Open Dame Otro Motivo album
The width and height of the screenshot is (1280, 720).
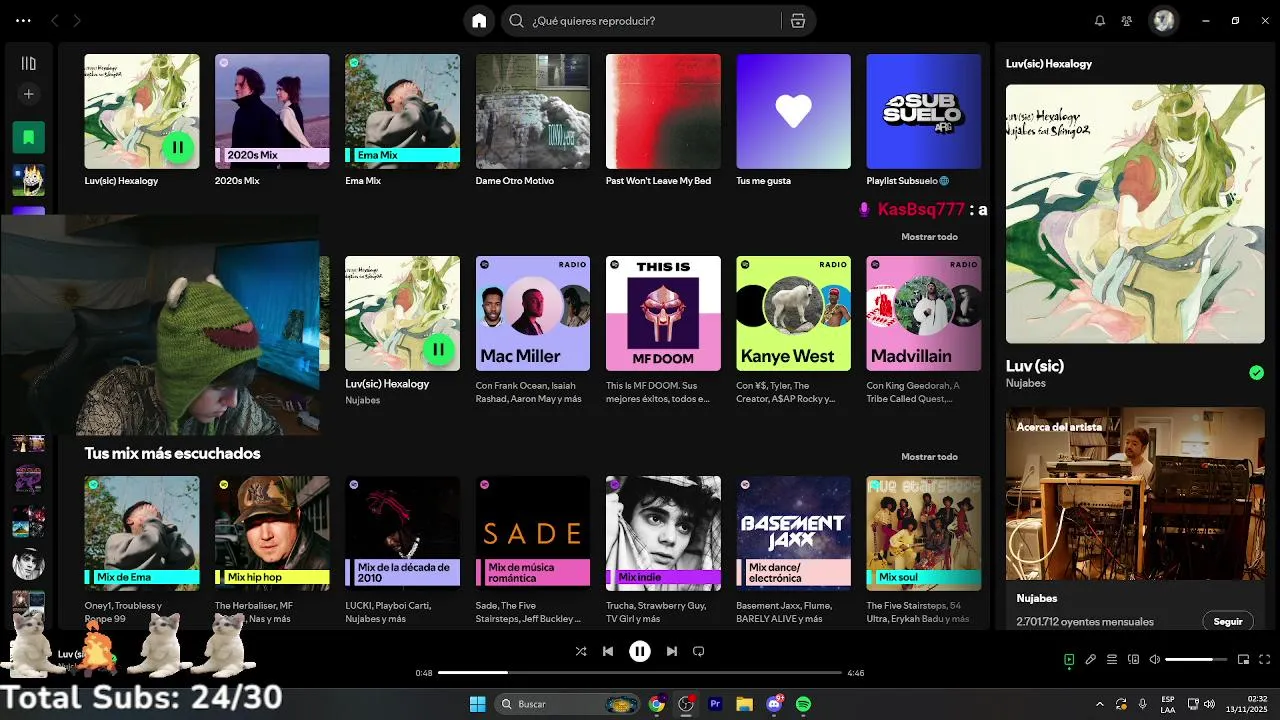point(533,120)
